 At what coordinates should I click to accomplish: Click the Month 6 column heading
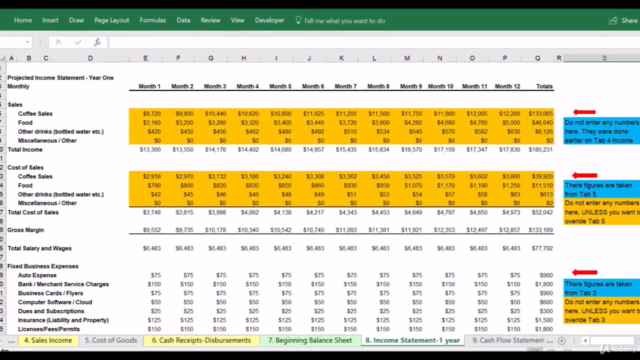coord(313,87)
